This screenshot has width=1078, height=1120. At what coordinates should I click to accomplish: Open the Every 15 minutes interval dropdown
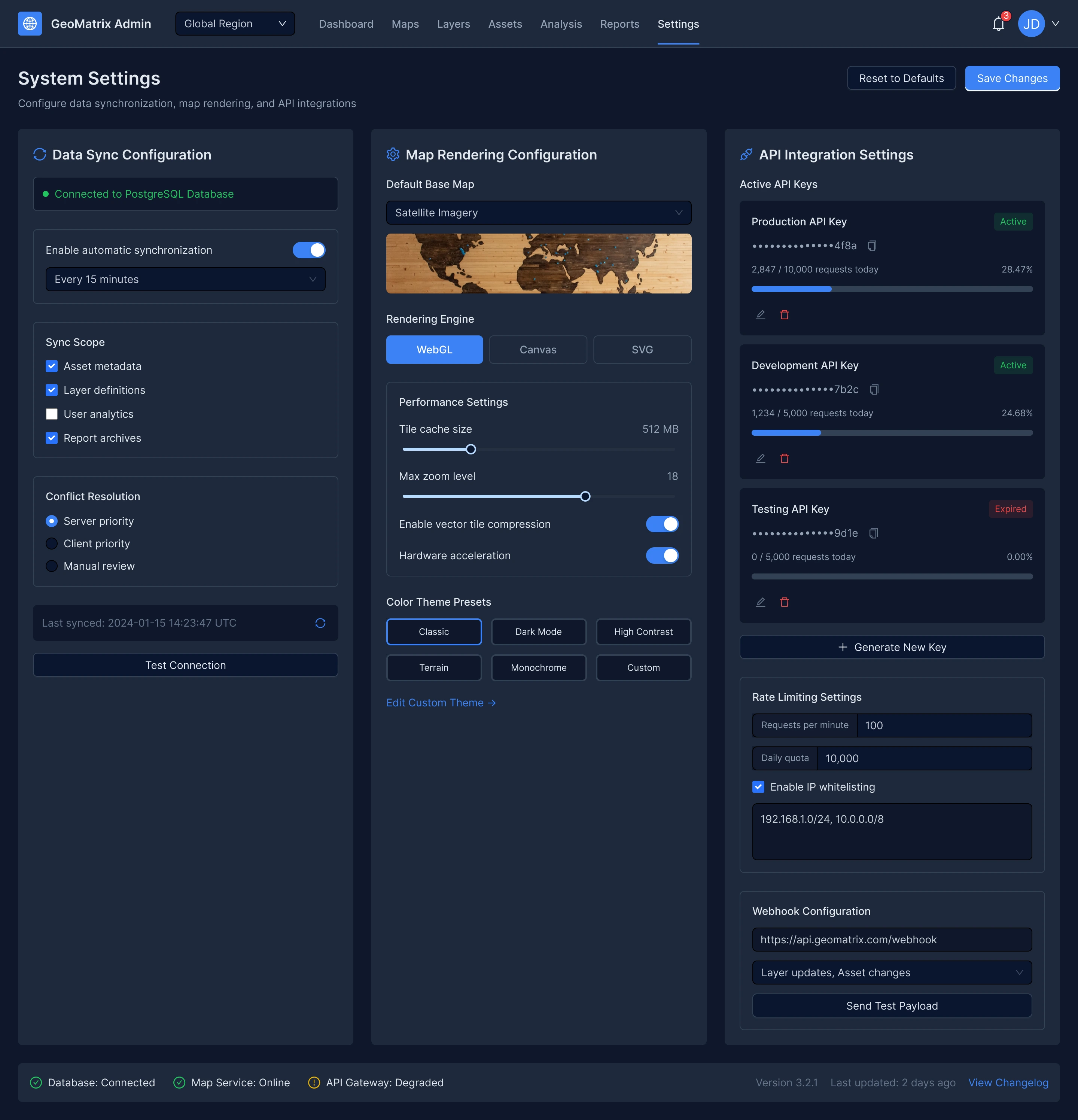(185, 279)
